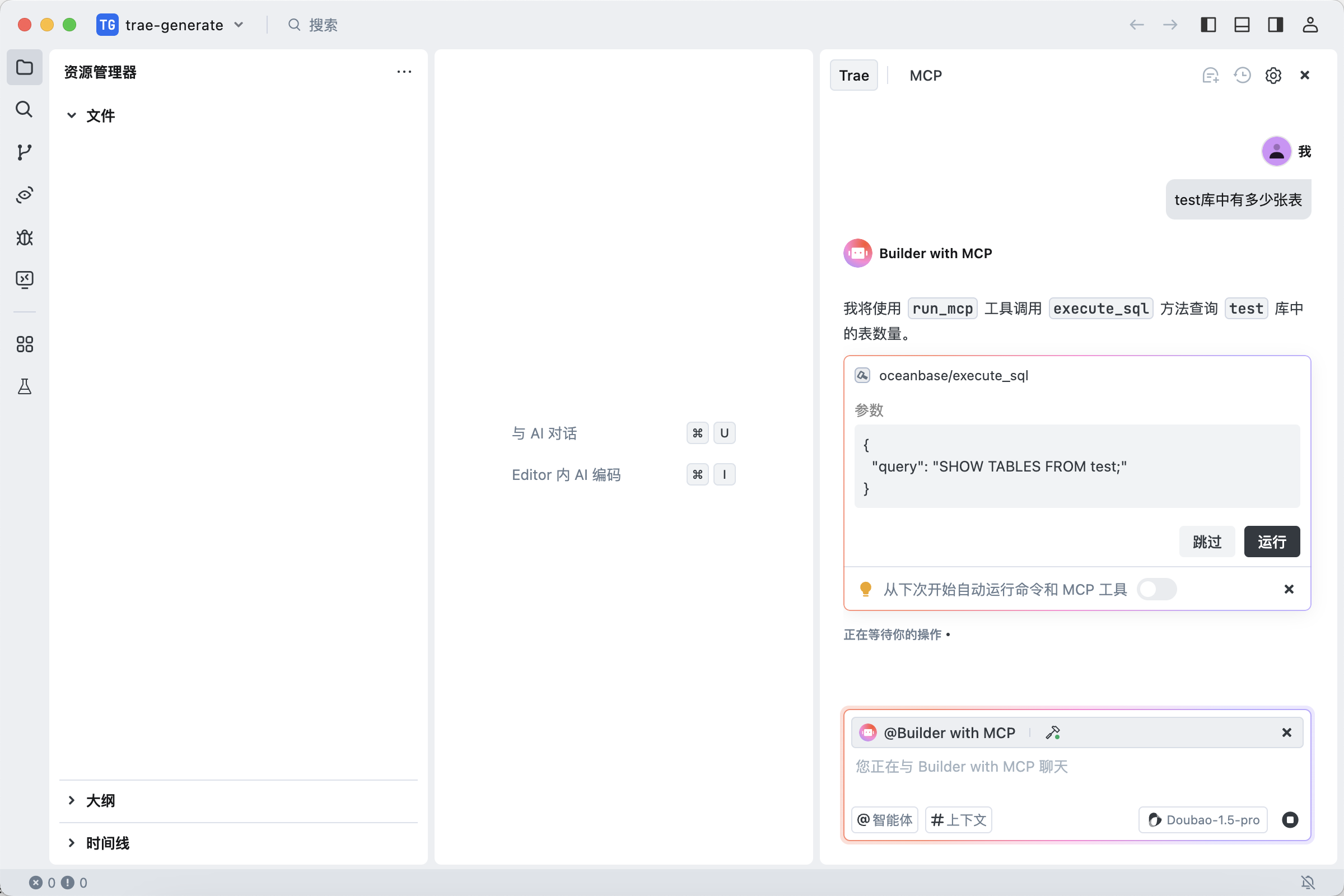Toggle the left primary sidebar layout

pyautogui.click(x=1208, y=25)
